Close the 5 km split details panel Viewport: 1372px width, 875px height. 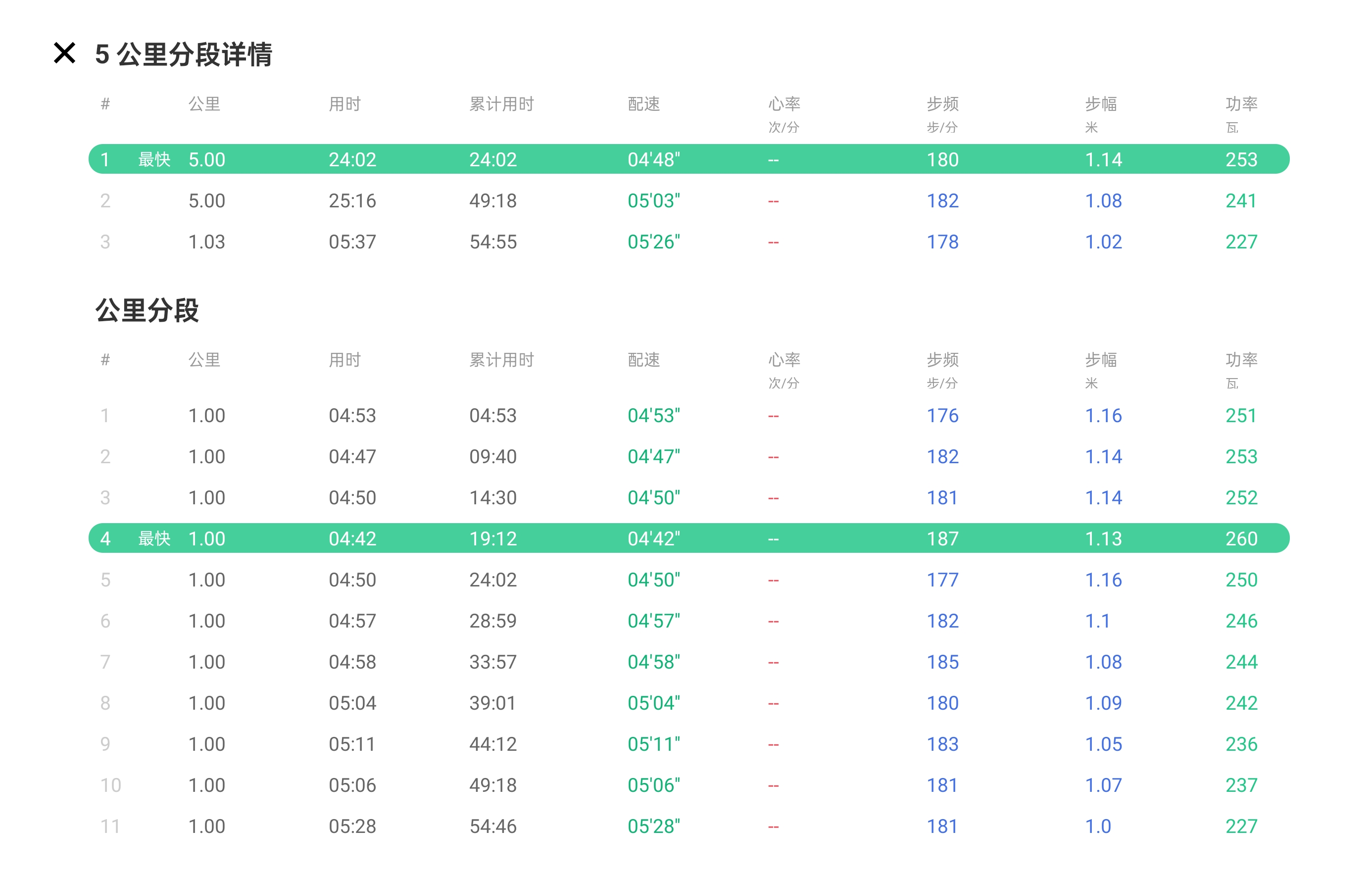tap(64, 53)
